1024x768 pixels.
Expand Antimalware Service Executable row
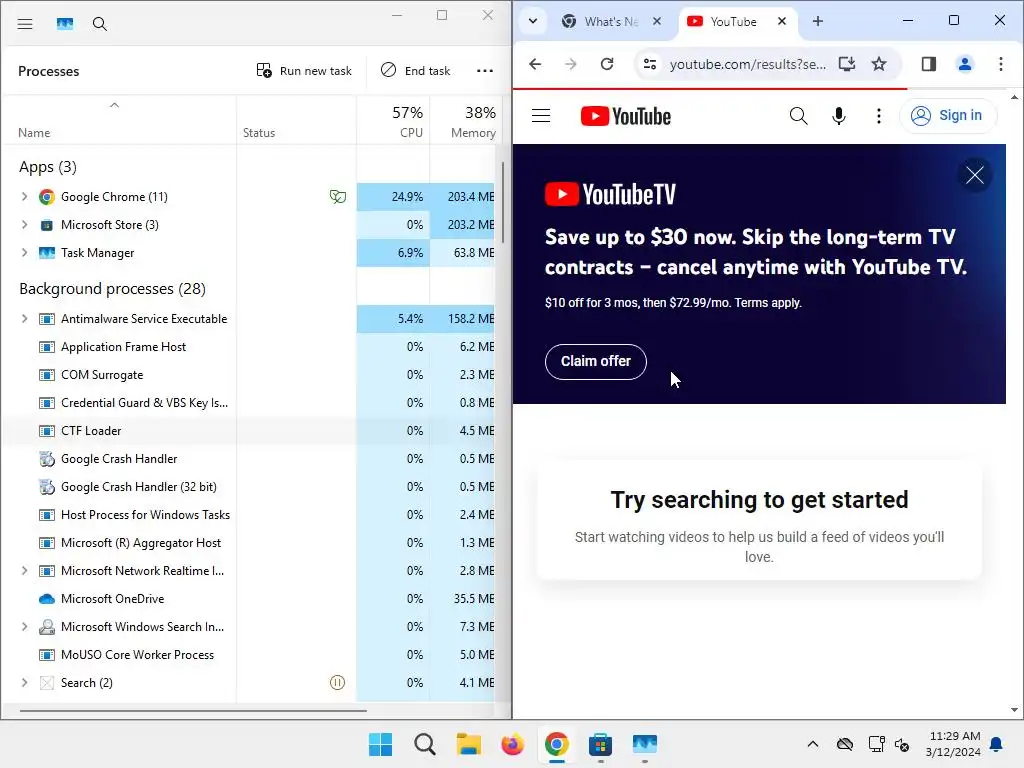(24, 319)
